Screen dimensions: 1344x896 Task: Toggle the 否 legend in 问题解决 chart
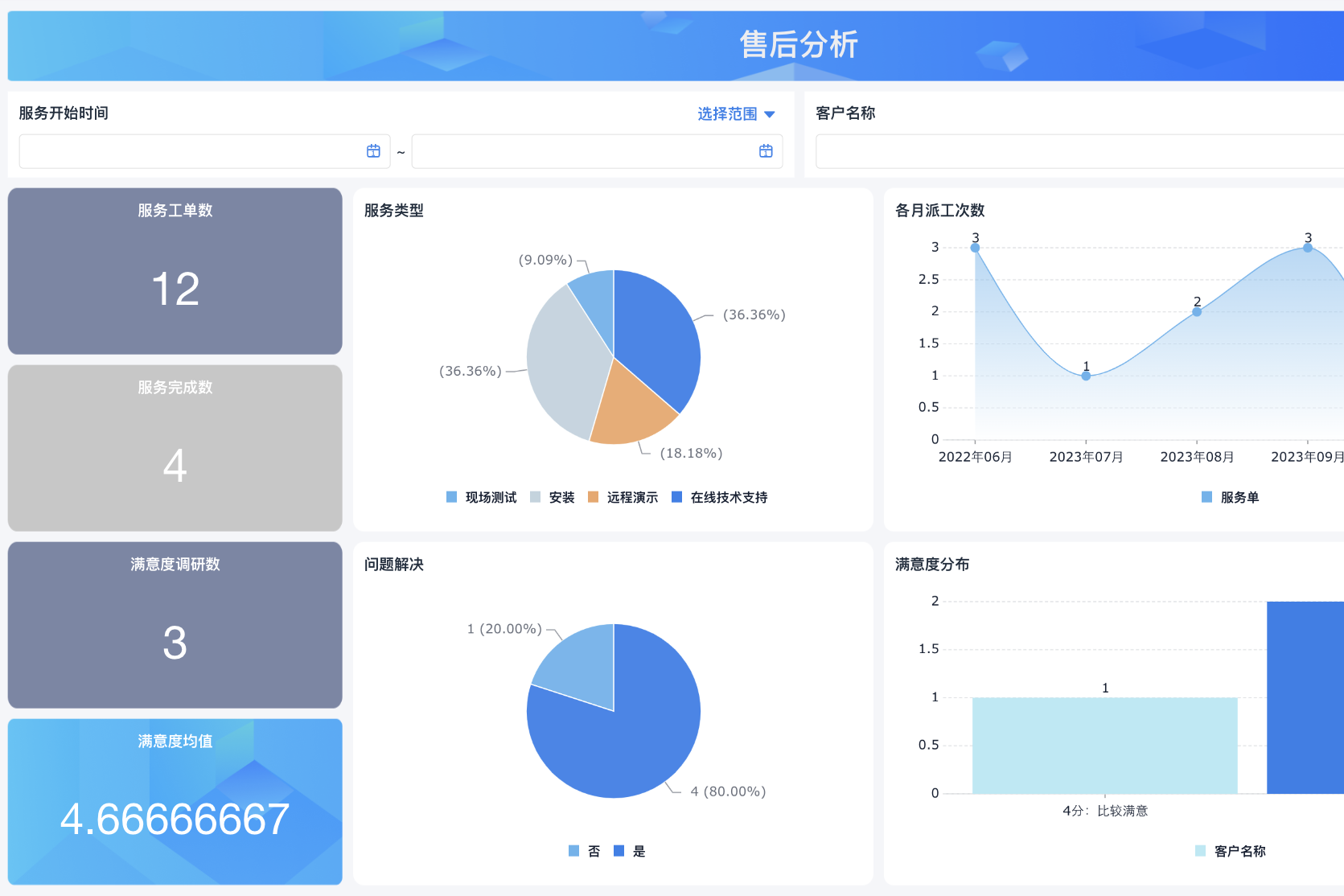click(x=573, y=850)
